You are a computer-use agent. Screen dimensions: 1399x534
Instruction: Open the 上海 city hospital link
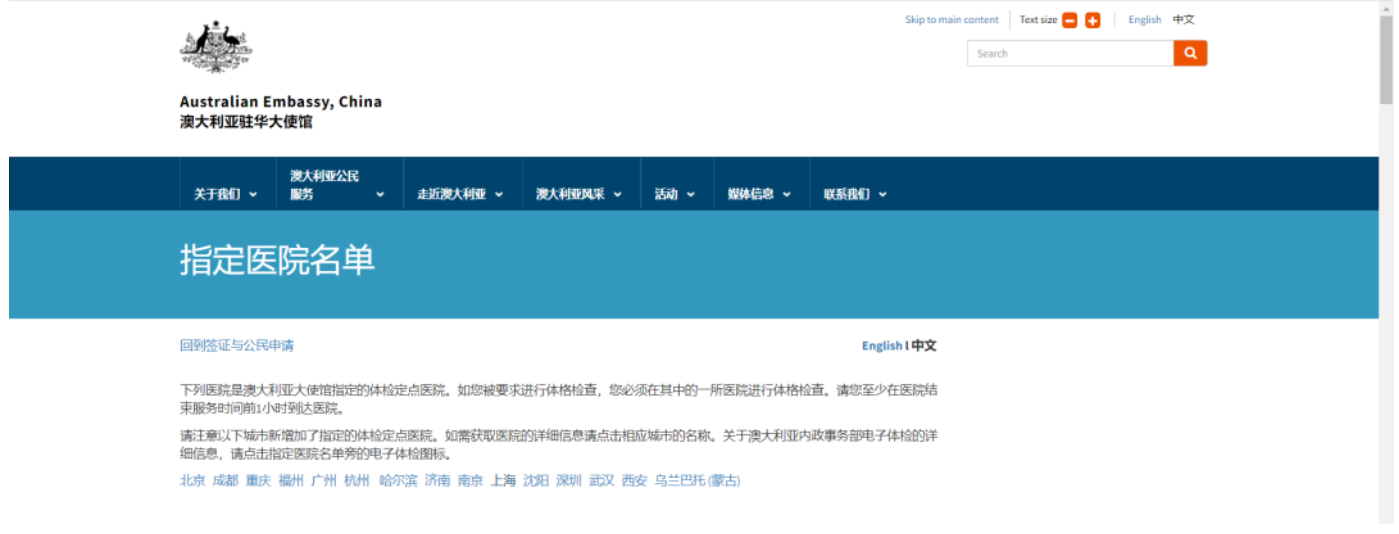[x=503, y=481]
